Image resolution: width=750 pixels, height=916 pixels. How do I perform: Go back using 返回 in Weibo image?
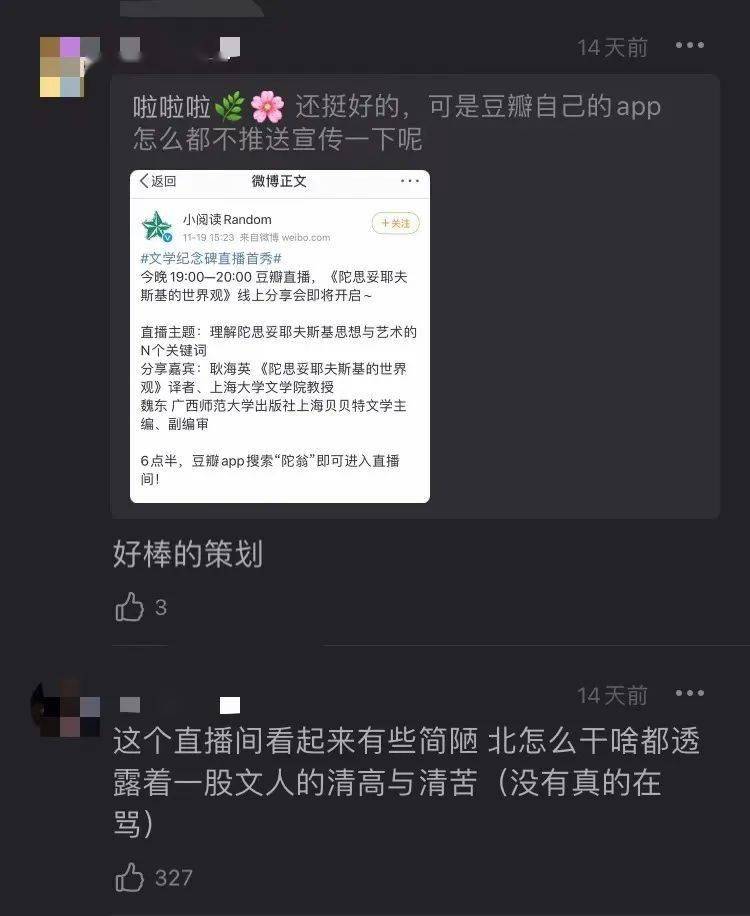point(158,181)
